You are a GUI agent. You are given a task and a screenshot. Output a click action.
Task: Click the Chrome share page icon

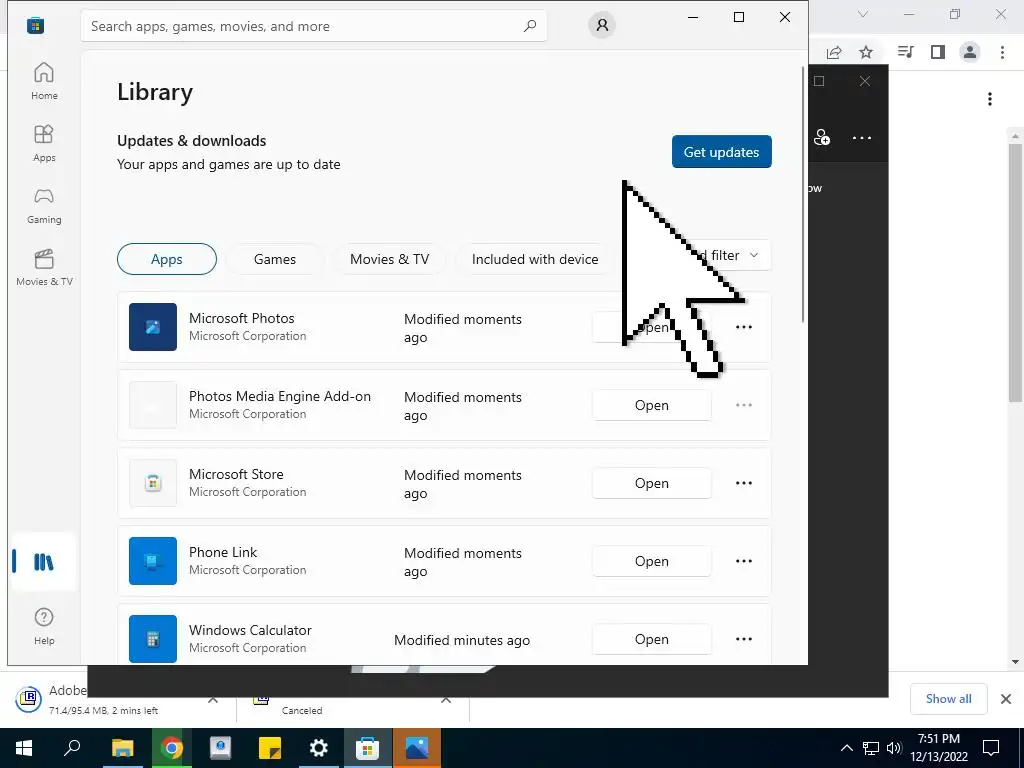click(834, 52)
